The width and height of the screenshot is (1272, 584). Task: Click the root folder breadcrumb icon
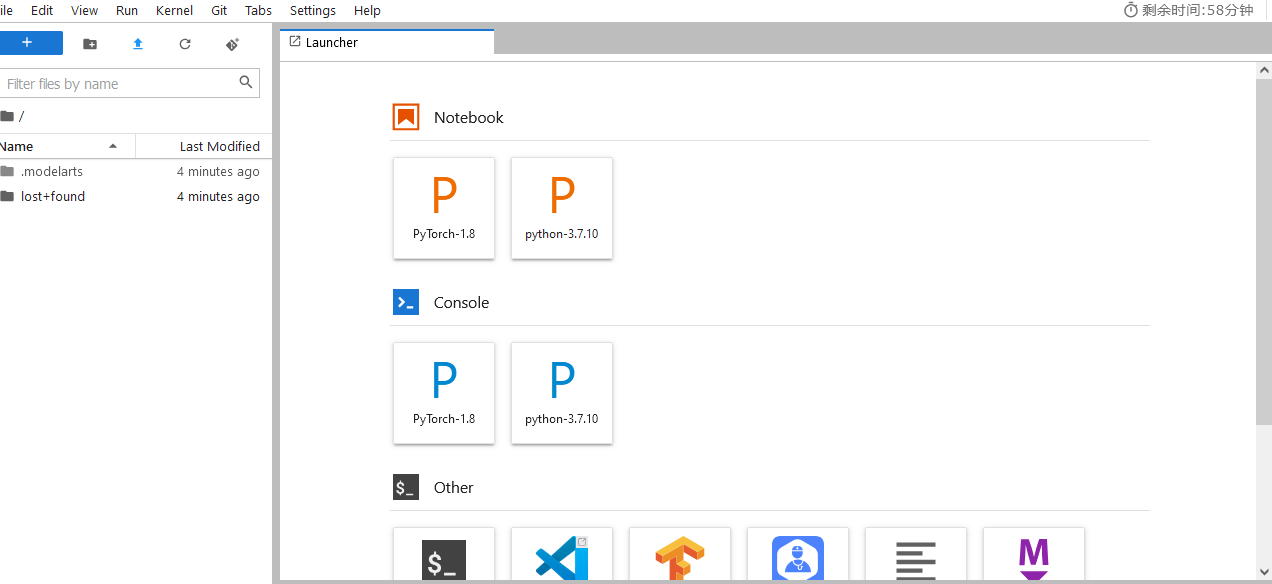pyautogui.click(x=8, y=116)
